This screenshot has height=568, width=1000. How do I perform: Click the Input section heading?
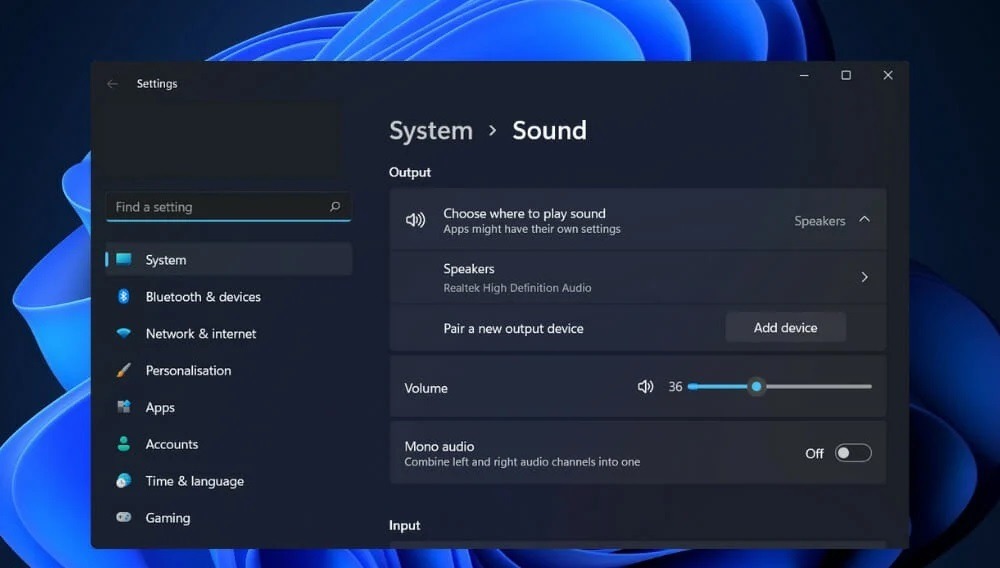pyautogui.click(x=404, y=525)
